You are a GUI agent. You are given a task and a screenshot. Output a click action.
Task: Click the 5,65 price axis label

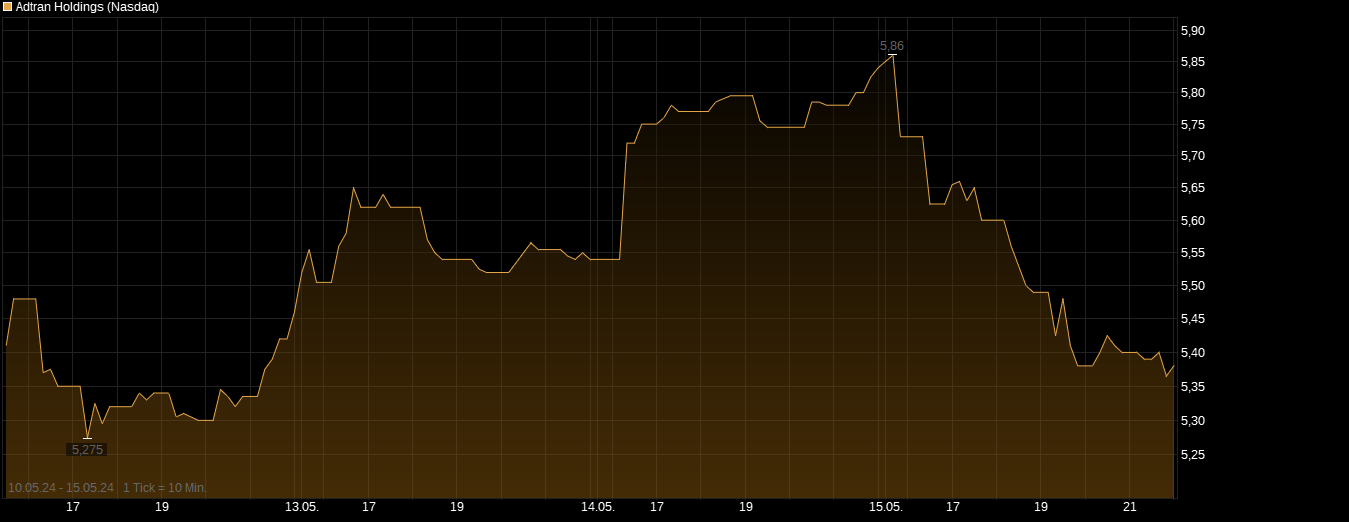(1192, 188)
